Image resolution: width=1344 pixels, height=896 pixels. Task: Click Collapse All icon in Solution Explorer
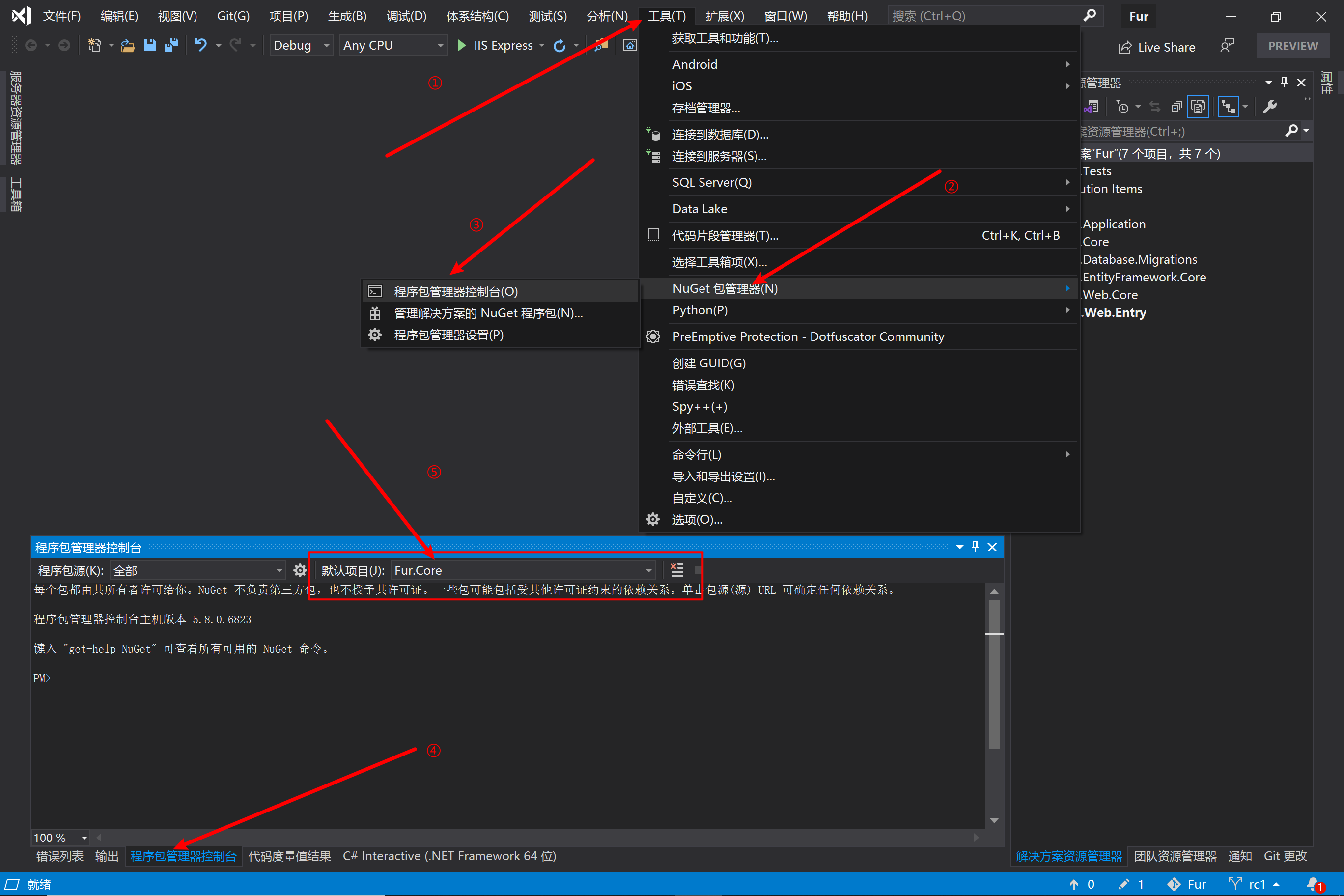point(1176,107)
